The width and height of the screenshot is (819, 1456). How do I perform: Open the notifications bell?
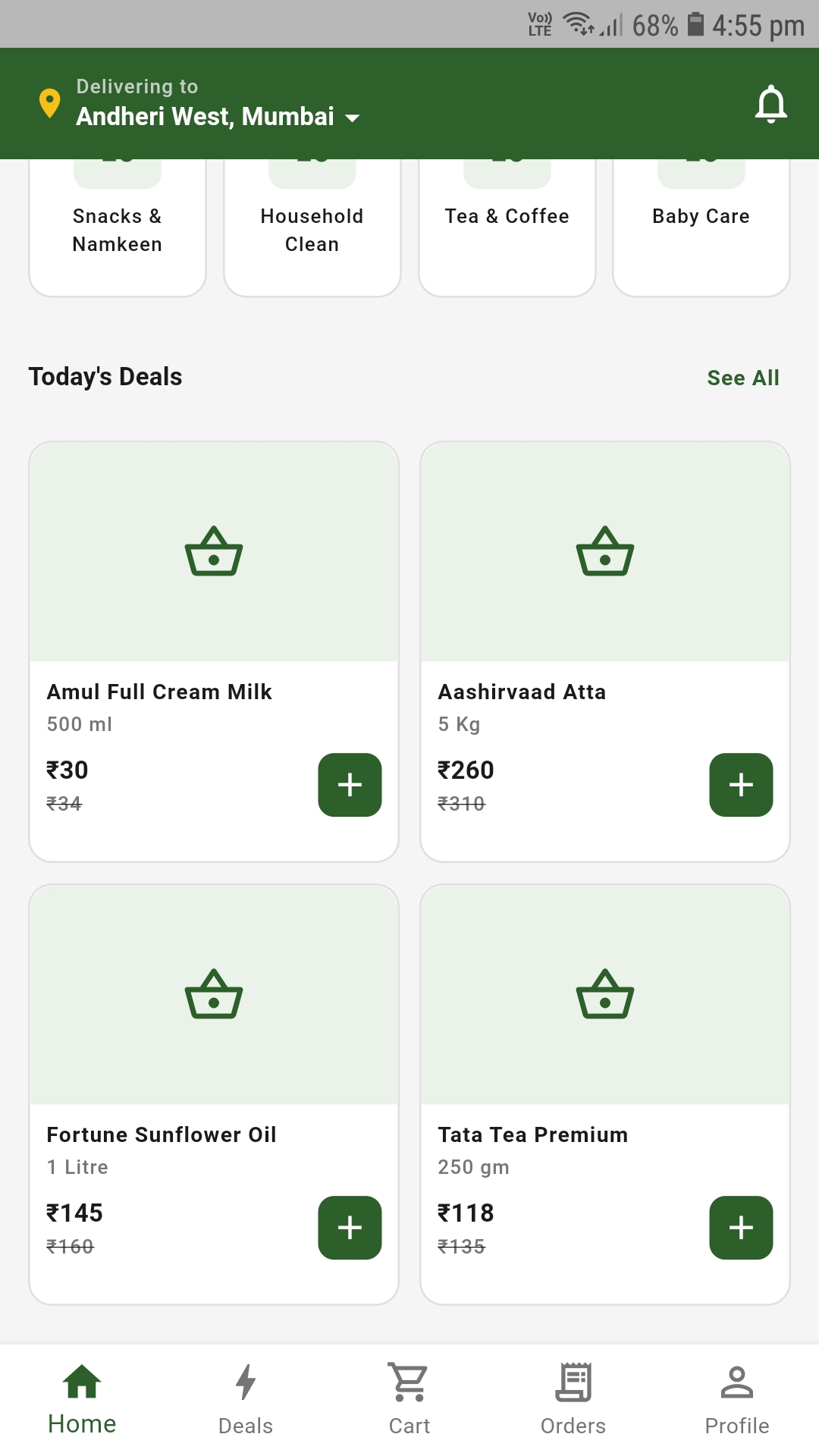click(770, 104)
